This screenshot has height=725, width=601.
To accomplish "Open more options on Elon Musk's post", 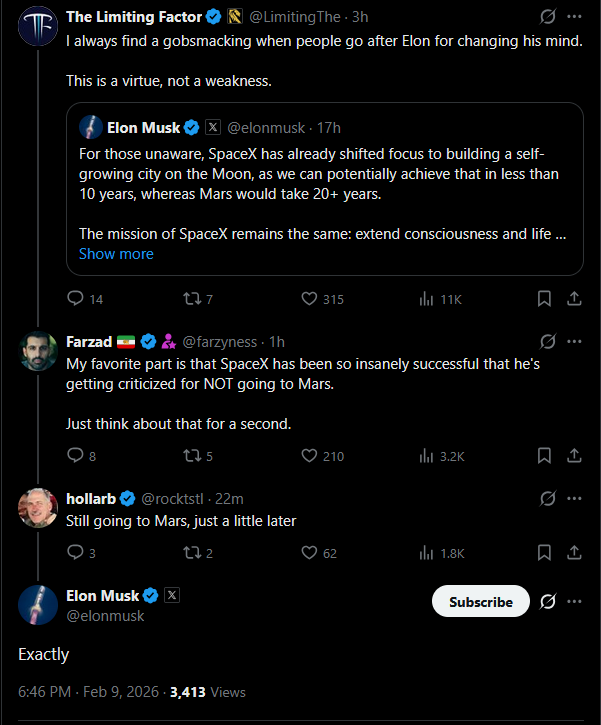I will [x=574, y=601].
